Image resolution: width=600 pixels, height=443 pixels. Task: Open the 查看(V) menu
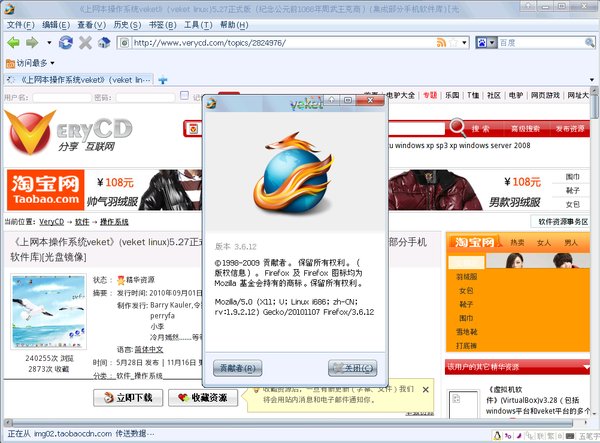coord(91,25)
